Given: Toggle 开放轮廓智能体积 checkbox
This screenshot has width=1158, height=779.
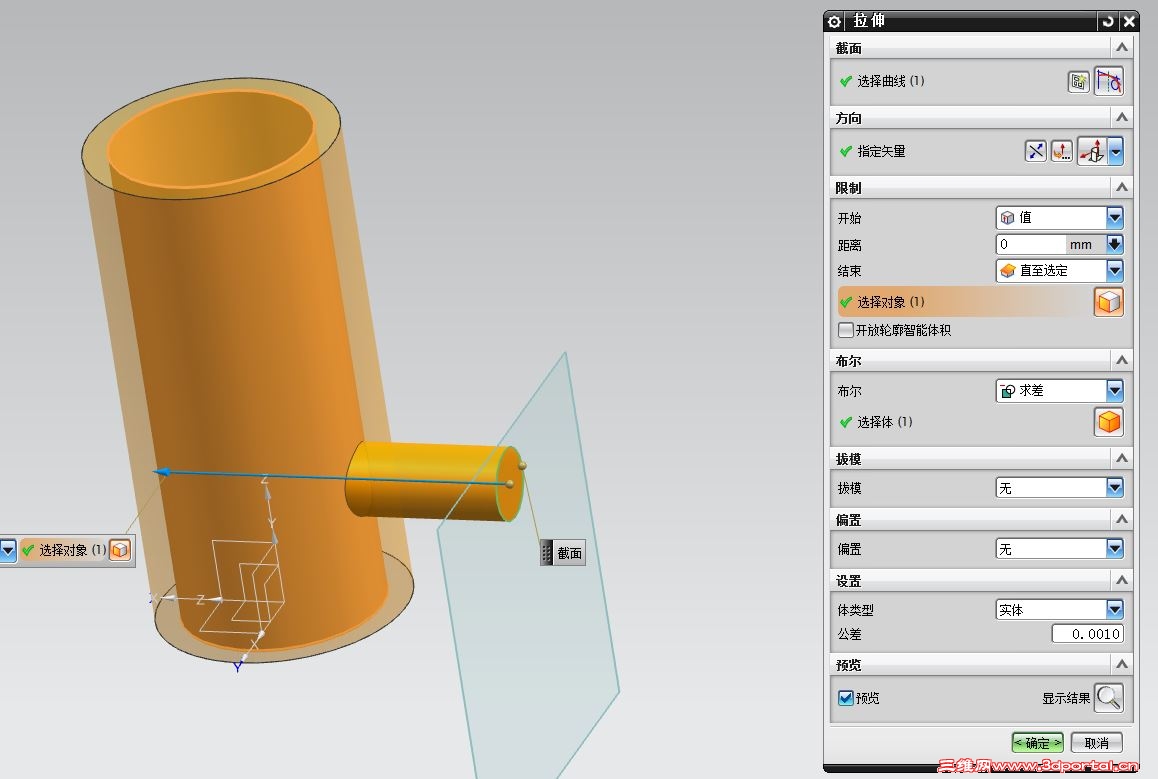Looking at the screenshot, I should point(846,330).
